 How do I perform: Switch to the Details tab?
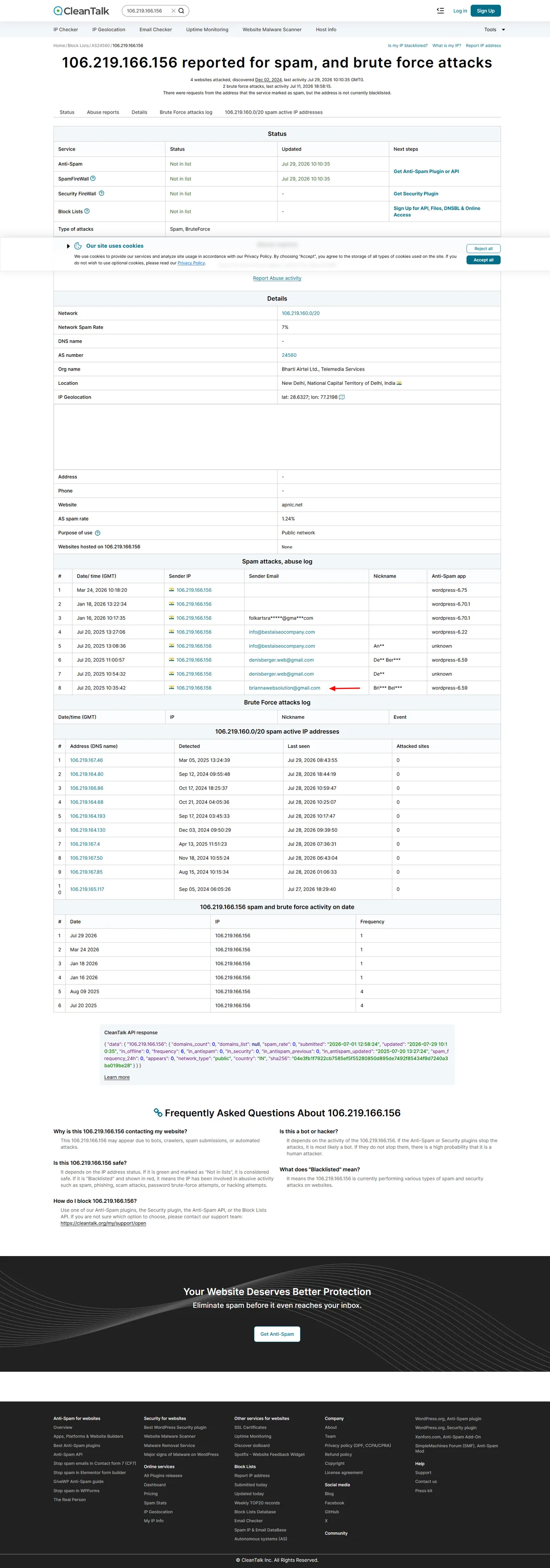click(x=139, y=112)
